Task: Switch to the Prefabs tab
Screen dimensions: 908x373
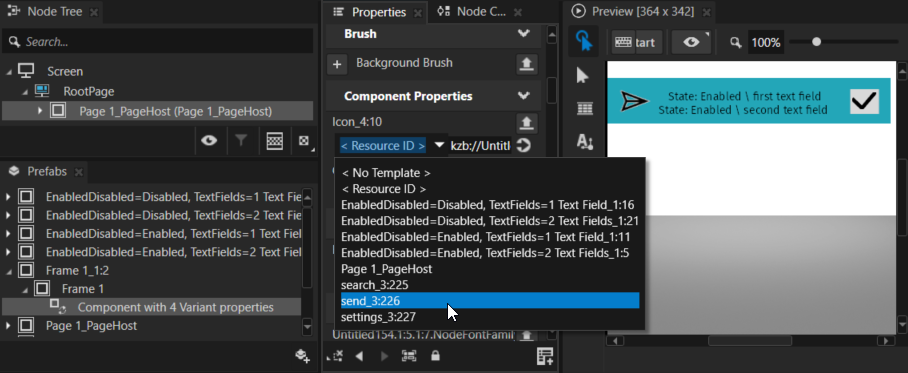Action: 46,171
